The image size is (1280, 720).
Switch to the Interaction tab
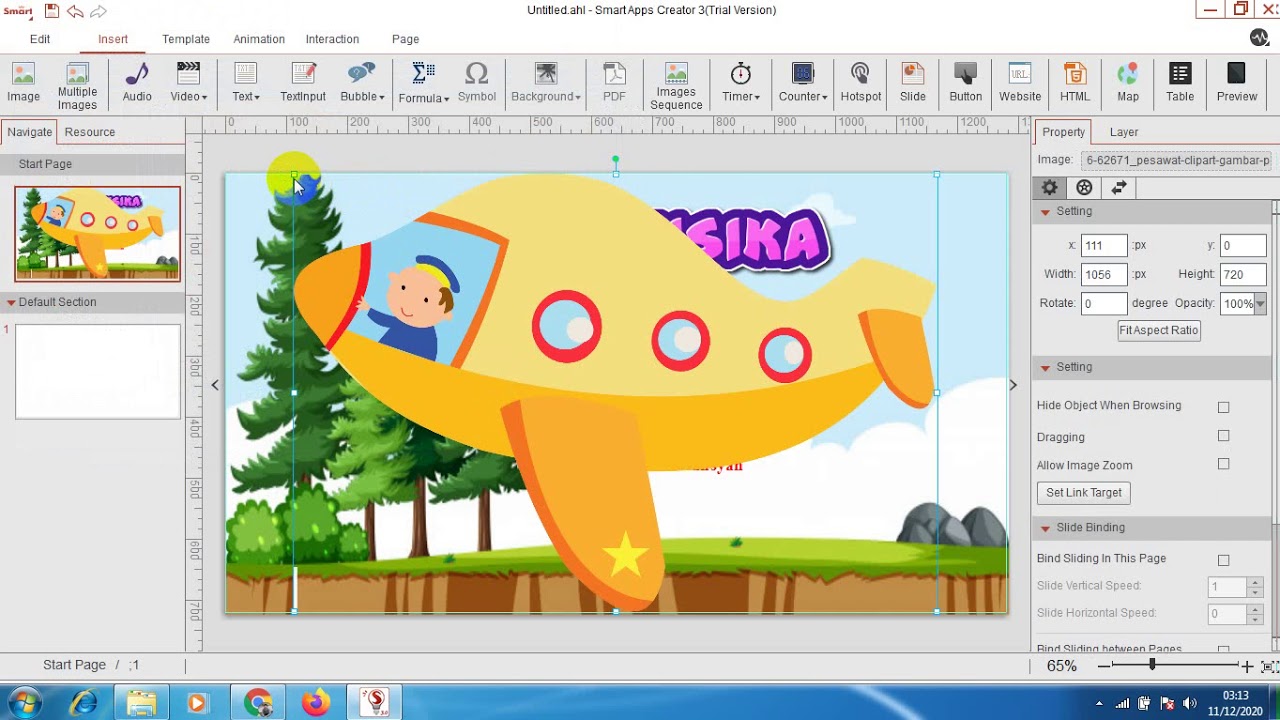tap(332, 39)
